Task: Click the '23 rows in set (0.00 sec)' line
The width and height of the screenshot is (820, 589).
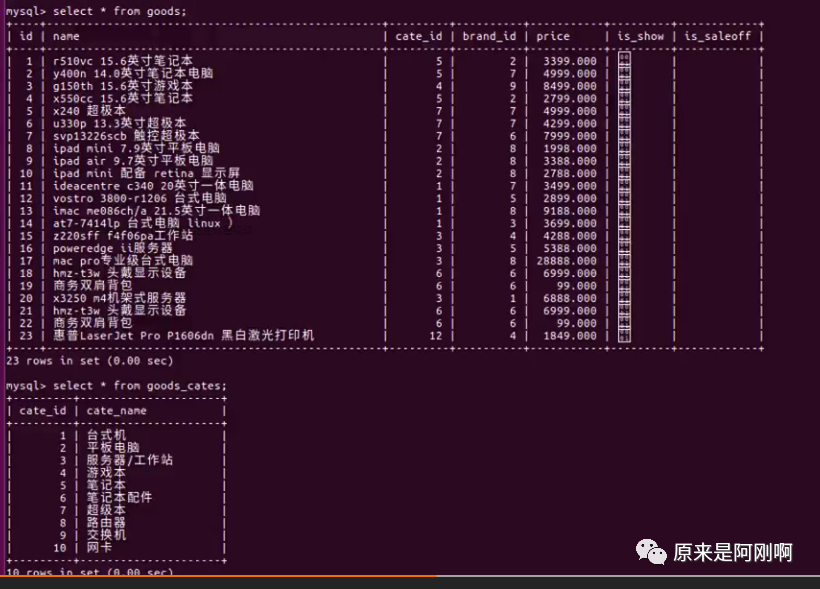Action: [x=89, y=361]
